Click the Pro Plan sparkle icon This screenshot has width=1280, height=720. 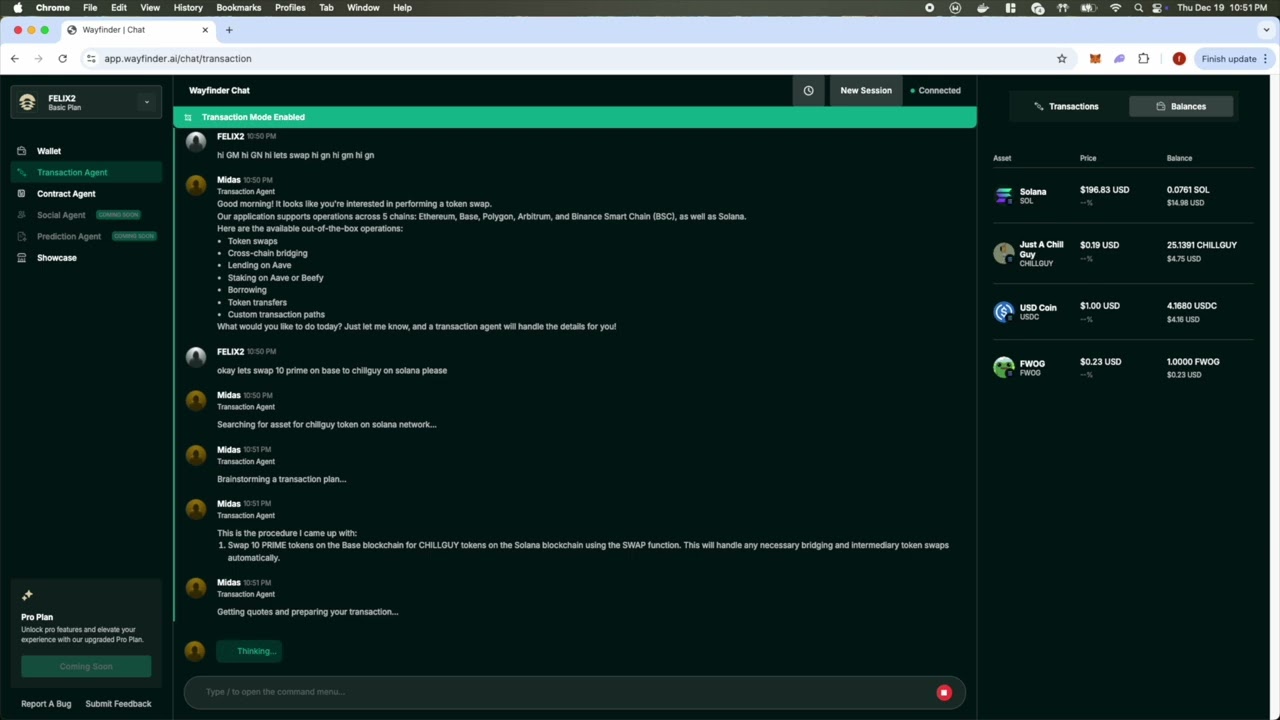tap(27, 596)
